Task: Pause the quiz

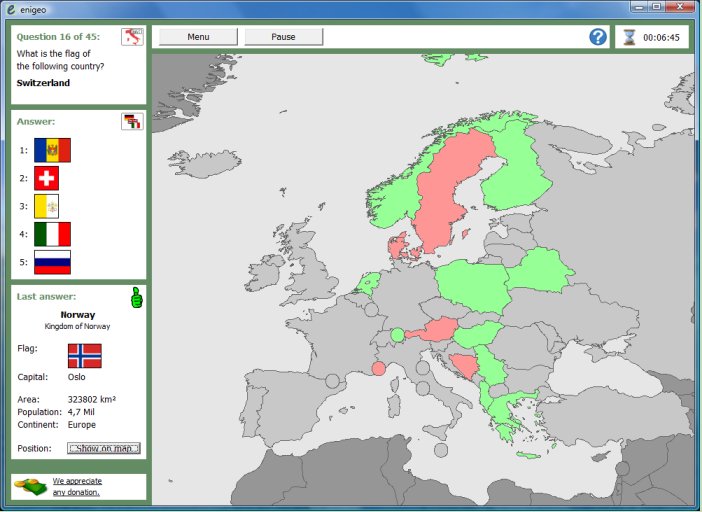Action: coord(283,37)
